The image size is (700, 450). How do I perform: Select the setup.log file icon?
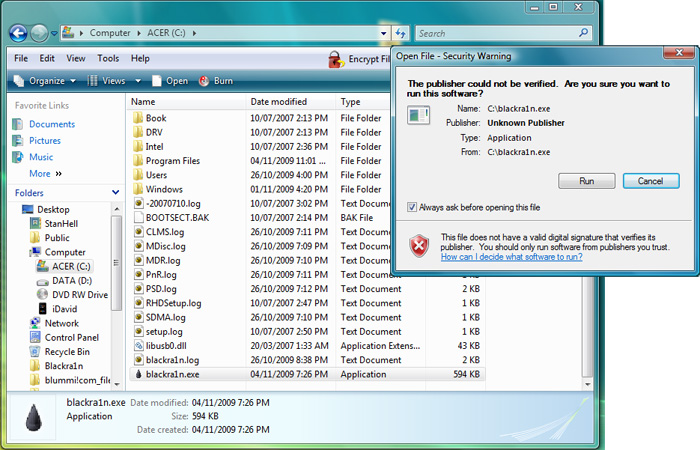pos(138,332)
